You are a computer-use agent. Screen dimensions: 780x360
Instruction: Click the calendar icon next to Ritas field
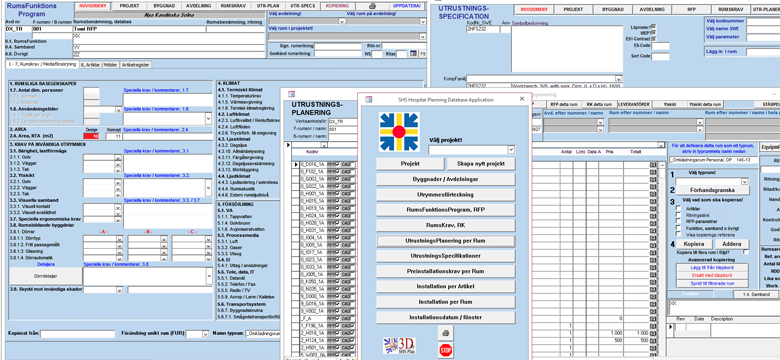pos(413,54)
